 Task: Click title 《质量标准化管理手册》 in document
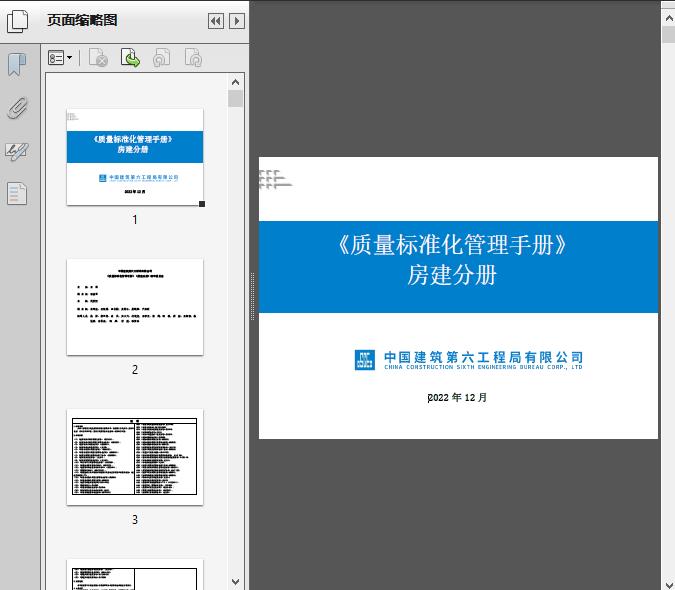[452, 245]
